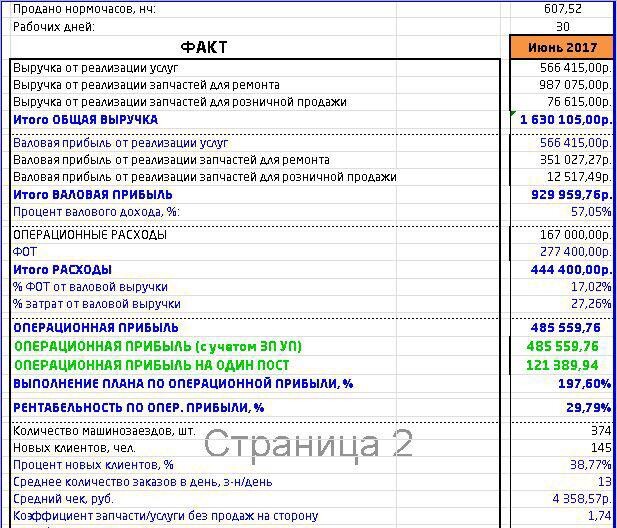Select the value 987 075,00р.
The image size is (617, 528).
pyautogui.click(x=576, y=85)
